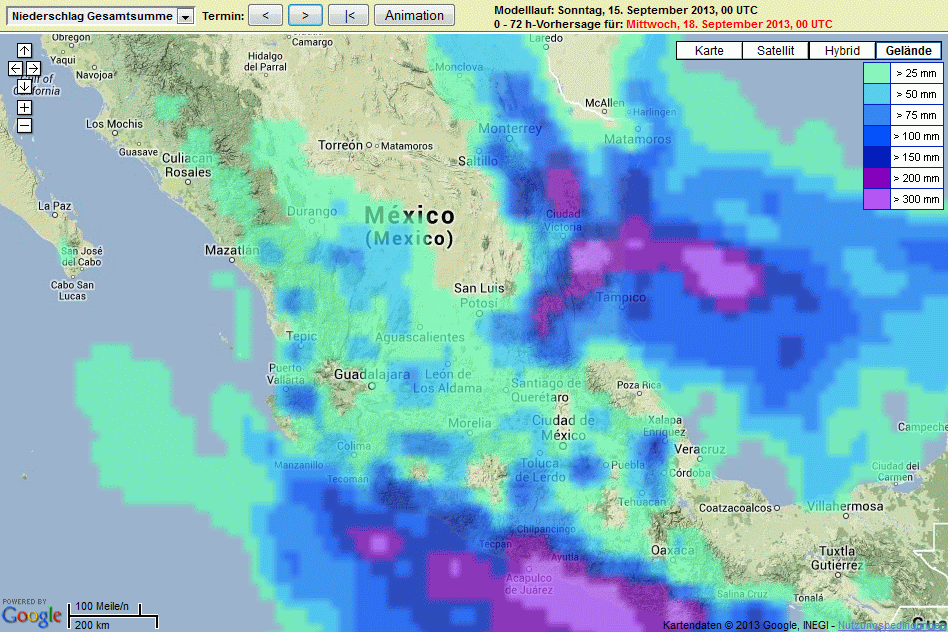Image resolution: width=948 pixels, height=632 pixels.
Task: Jump to first Termin with |< button
Action: tap(348, 15)
